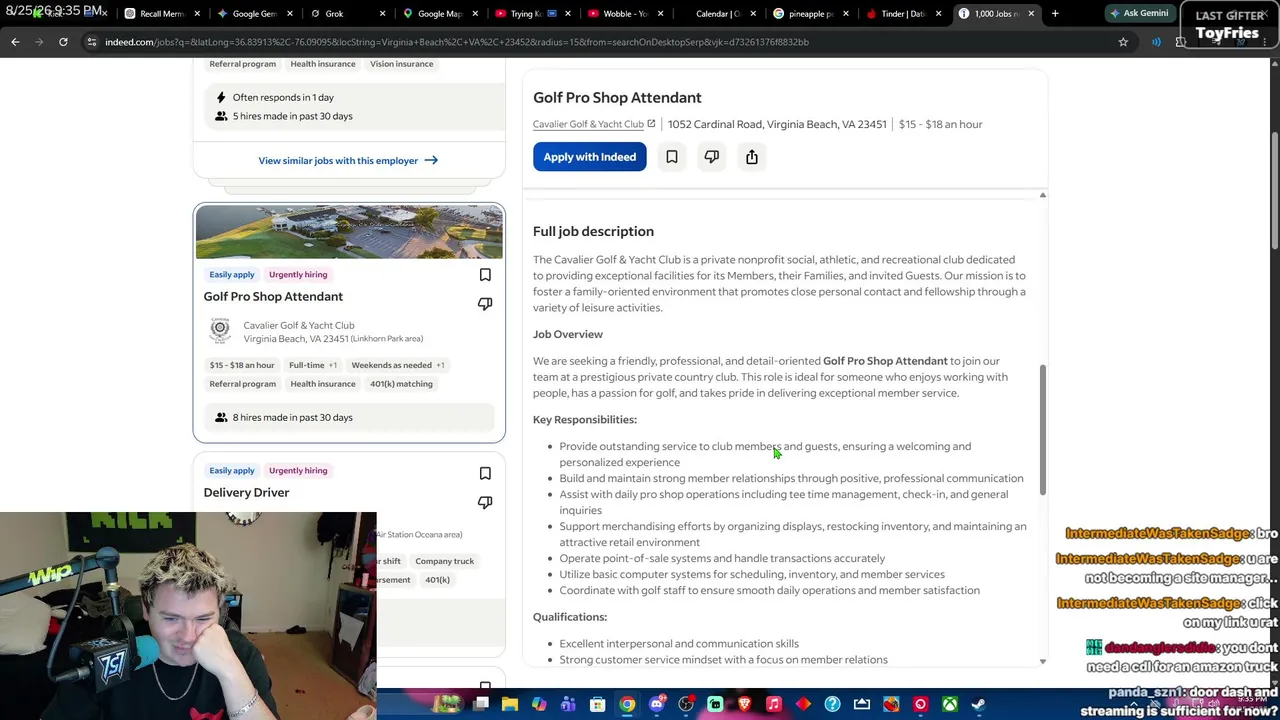
Task: Click the Apply with Indeed button
Action: tap(590, 157)
